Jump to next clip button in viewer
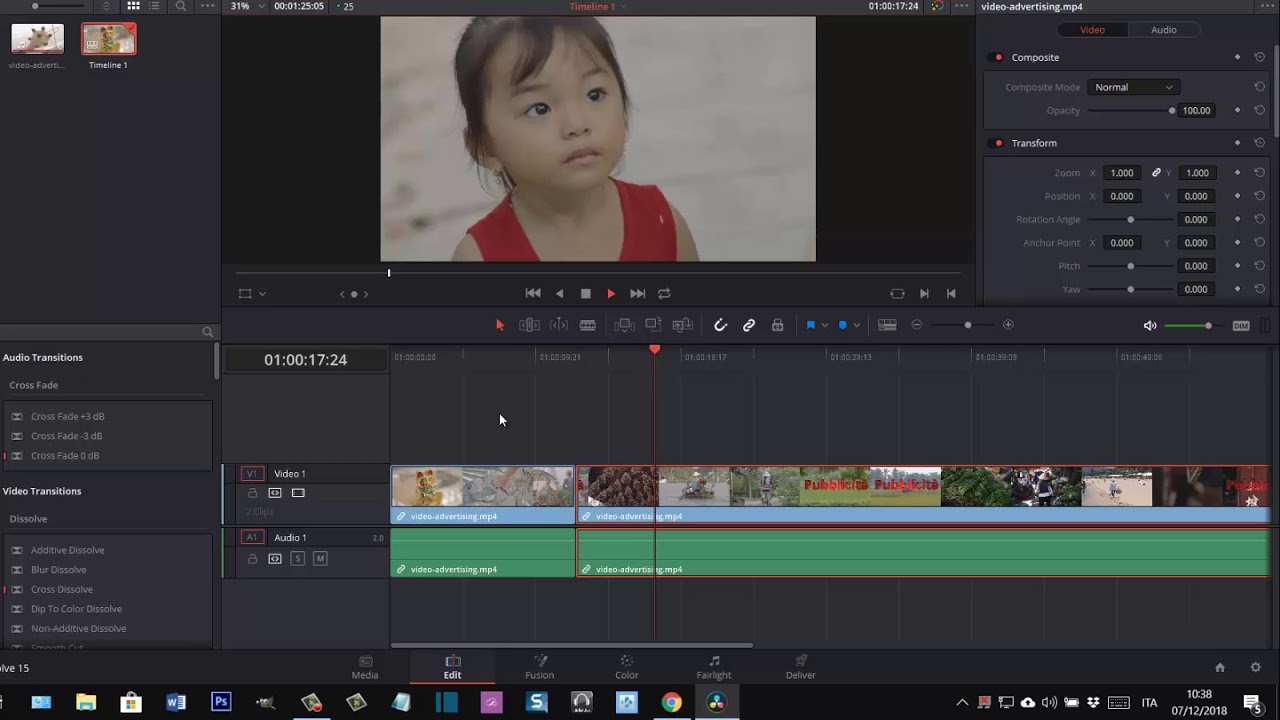This screenshot has height=720, width=1280. [x=924, y=293]
